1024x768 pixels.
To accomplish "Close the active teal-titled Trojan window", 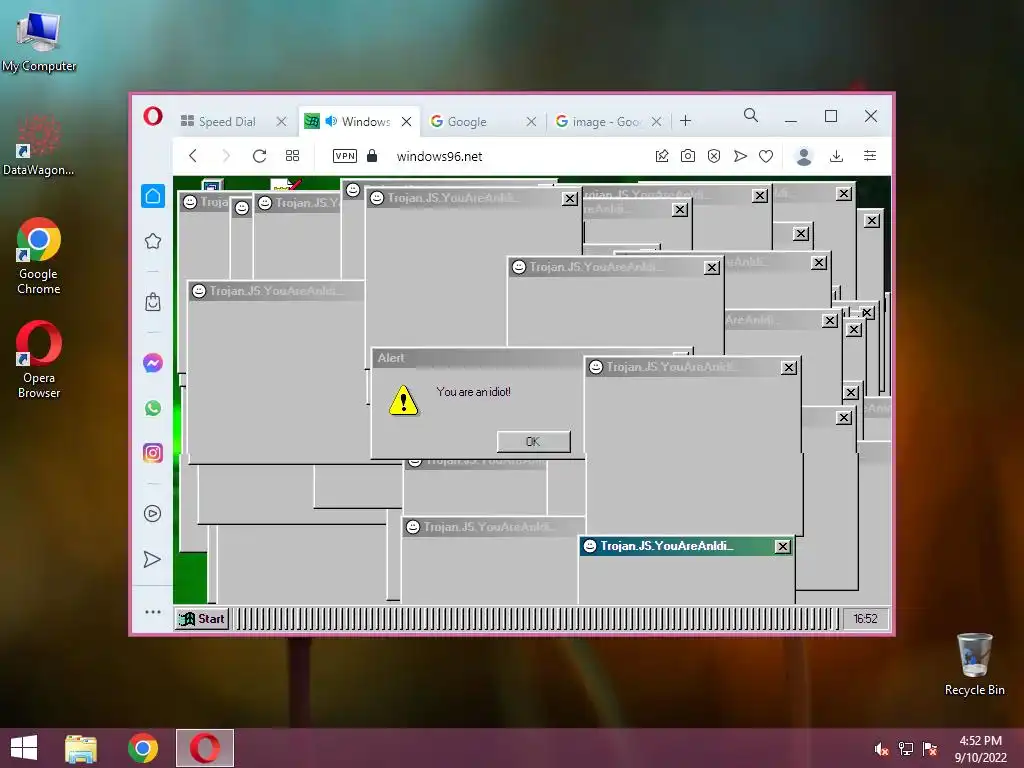I will coord(782,547).
